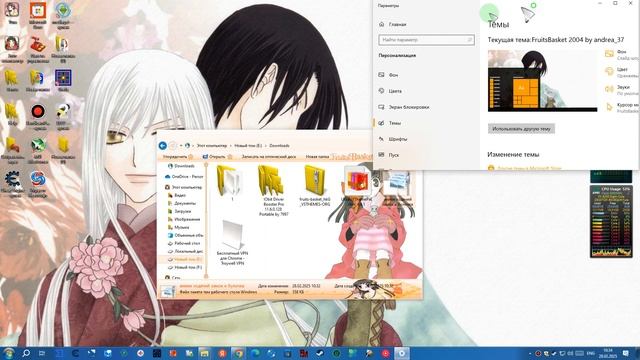Viewport: 640px width, 360px height.
Task: Open theme Фон option icon on right
Action: pos(609,54)
